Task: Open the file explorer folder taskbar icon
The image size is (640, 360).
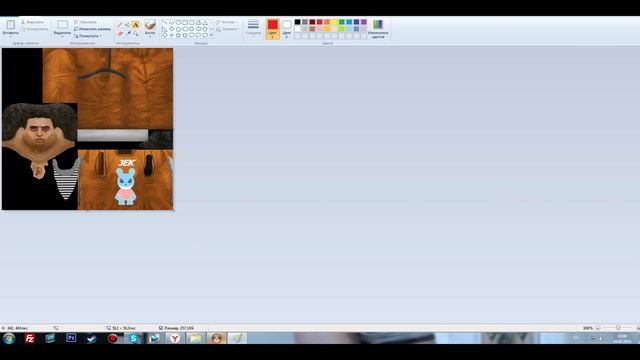Action: click(x=196, y=338)
